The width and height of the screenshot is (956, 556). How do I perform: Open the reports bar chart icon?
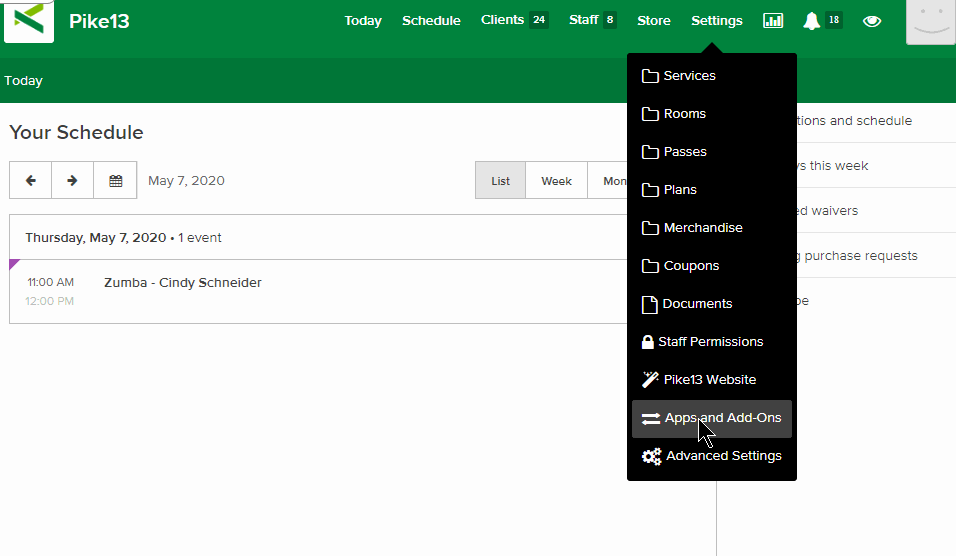pos(773,21)
